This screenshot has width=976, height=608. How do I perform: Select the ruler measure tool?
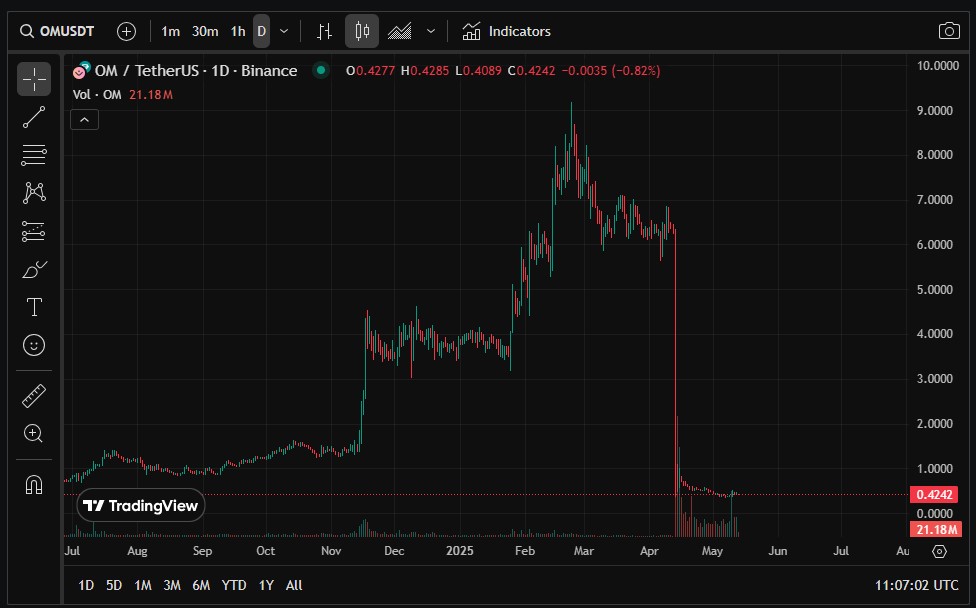click(x=34, y=396)
